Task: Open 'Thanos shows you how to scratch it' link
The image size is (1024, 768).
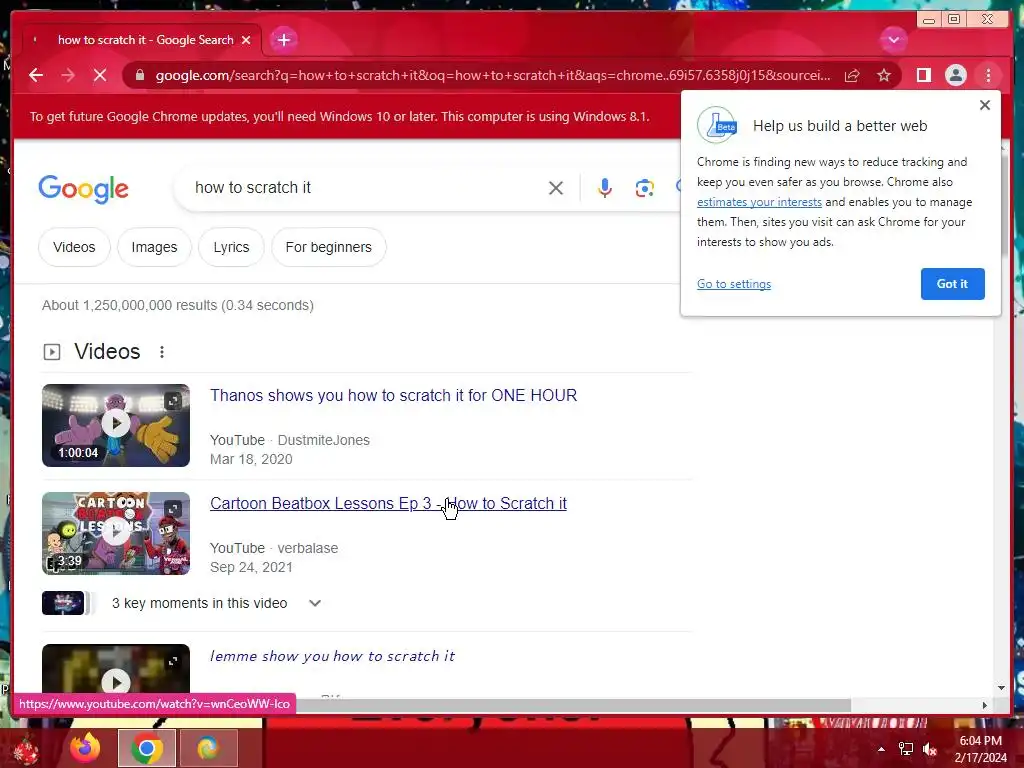Action: [x=393, y=396]
